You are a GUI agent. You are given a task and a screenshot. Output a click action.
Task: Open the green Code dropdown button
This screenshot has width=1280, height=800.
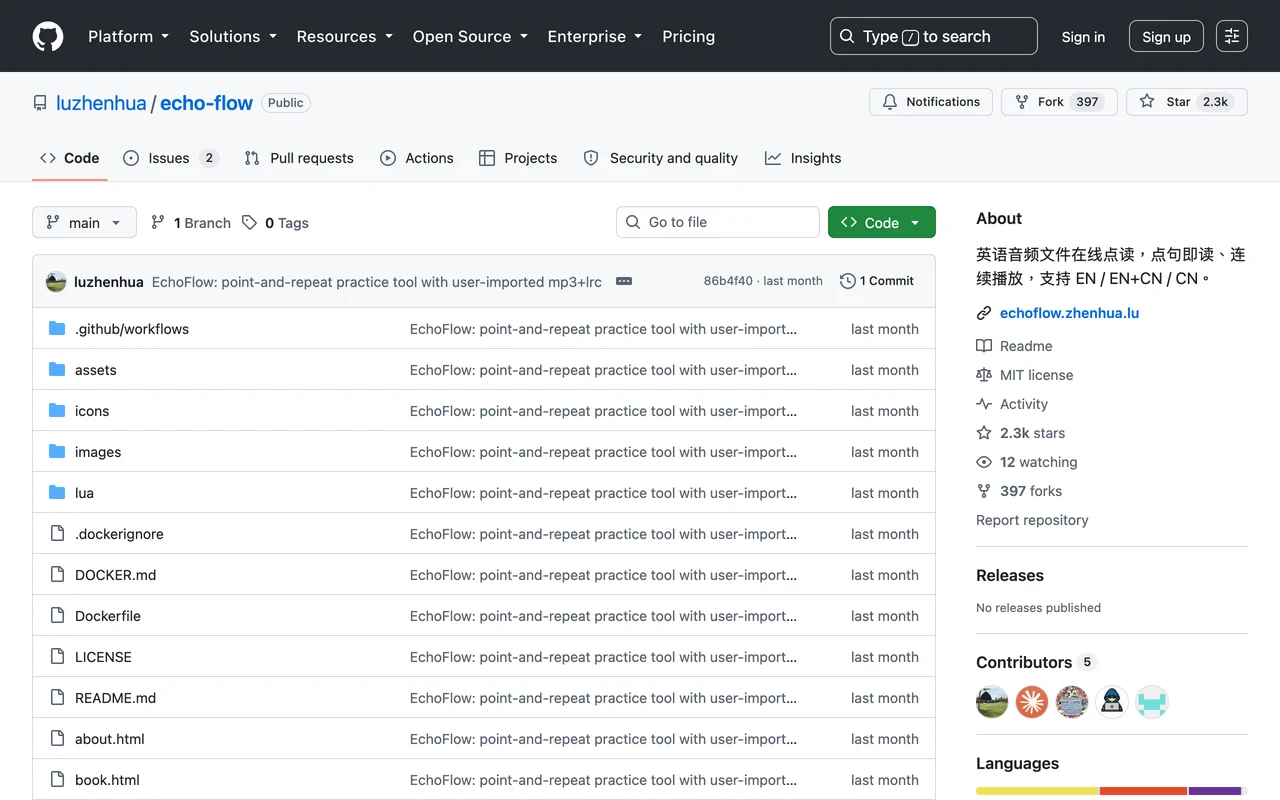[x=882, y=222]
